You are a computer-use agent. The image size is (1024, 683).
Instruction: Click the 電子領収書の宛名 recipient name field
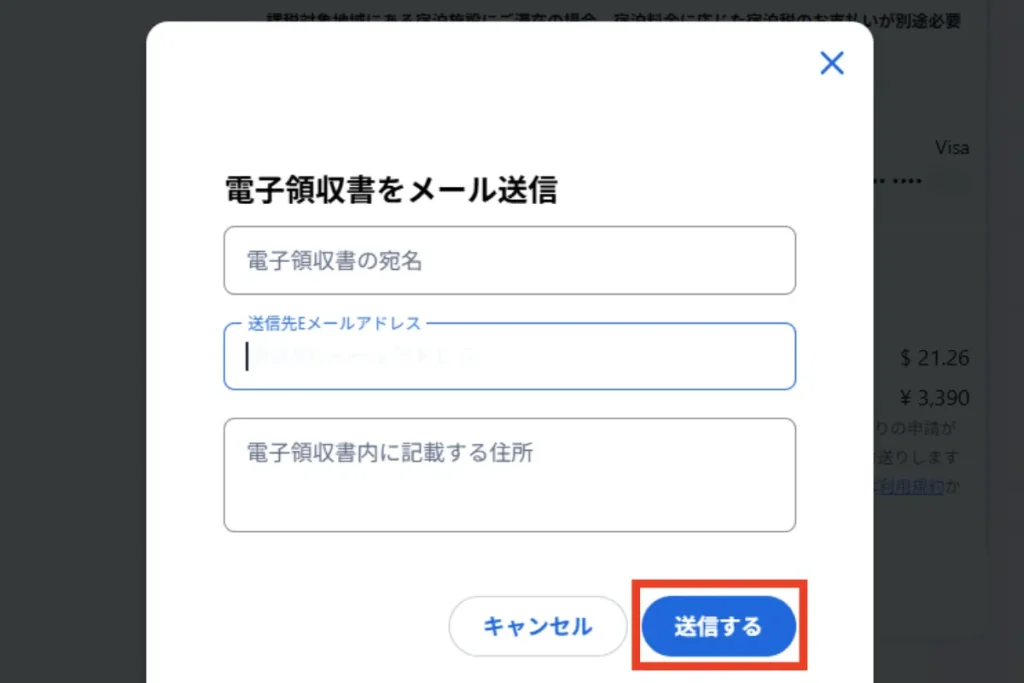(x=510, y=260)
